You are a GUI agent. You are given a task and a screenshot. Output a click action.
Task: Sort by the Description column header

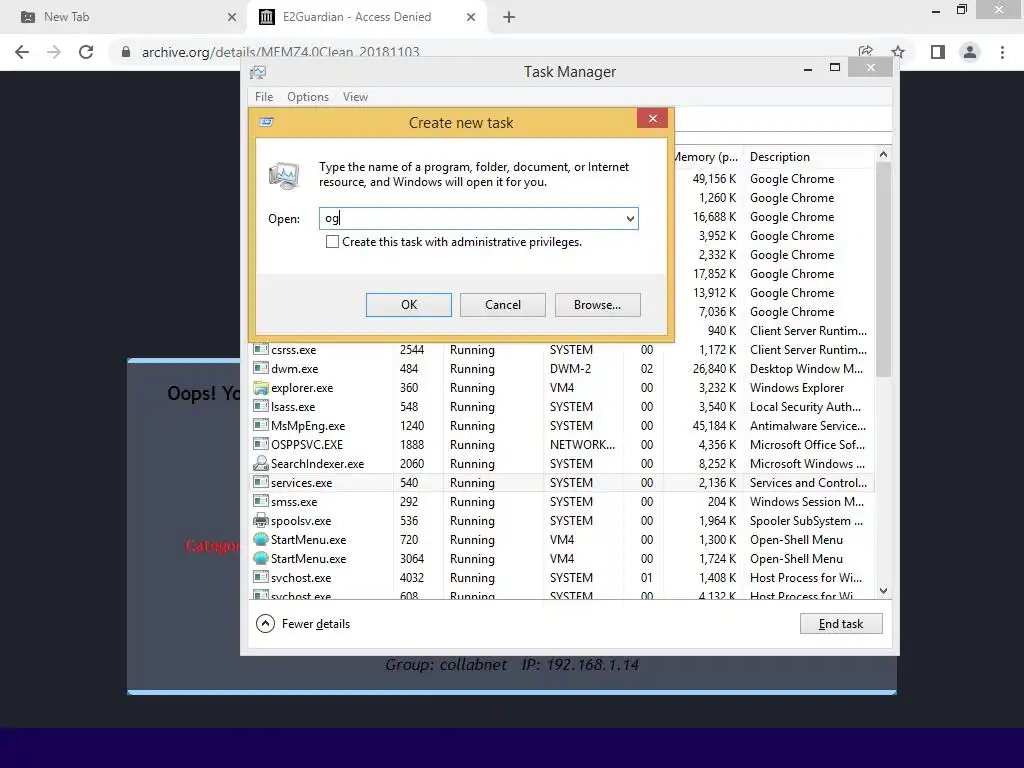pyautogui.click(x=779, y=157)
